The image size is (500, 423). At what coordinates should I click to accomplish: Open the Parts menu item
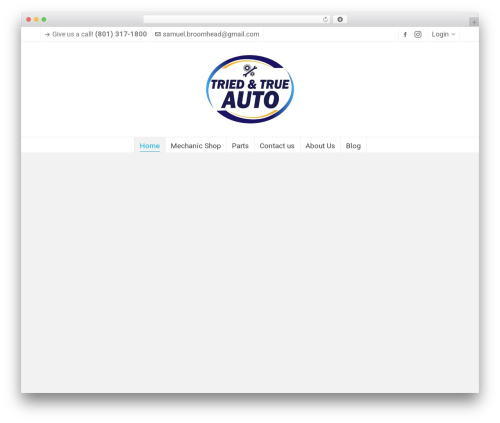coord(240,146)
